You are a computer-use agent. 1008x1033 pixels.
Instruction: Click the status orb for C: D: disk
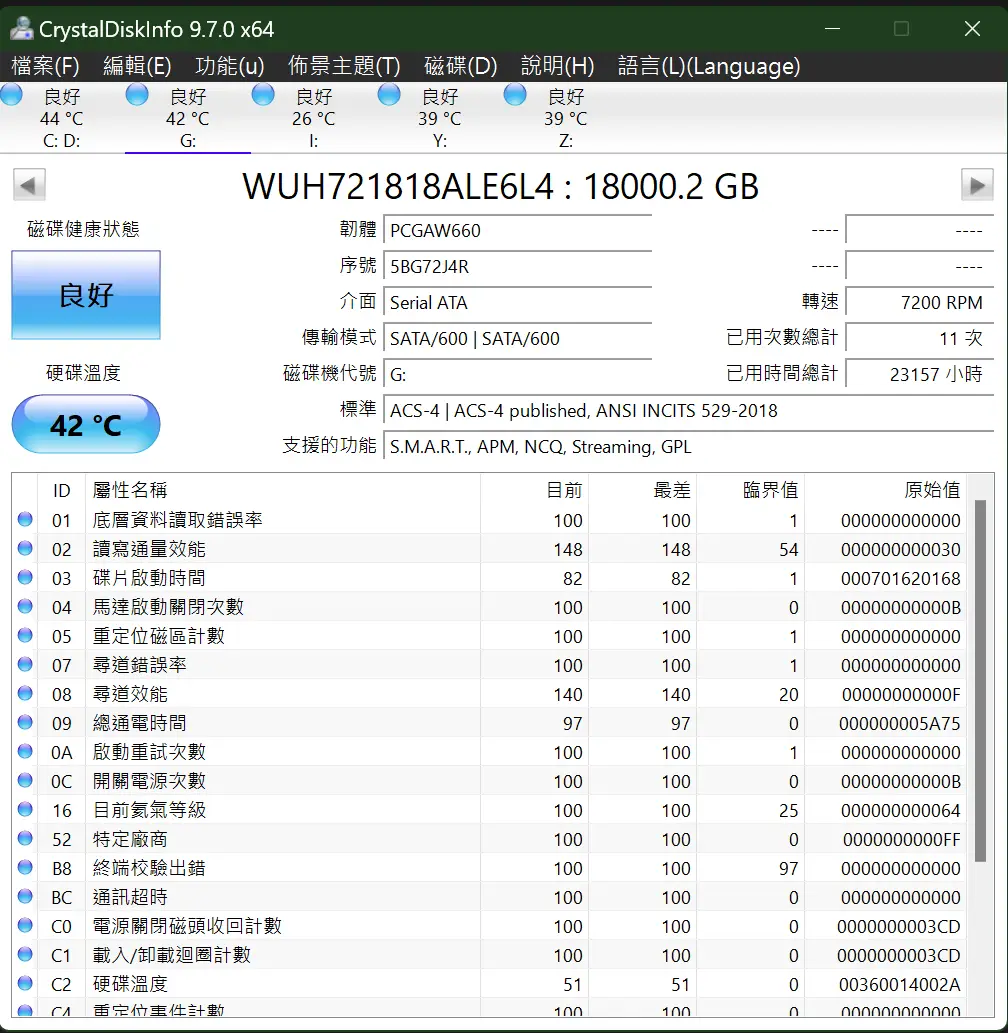click(12, 95)
